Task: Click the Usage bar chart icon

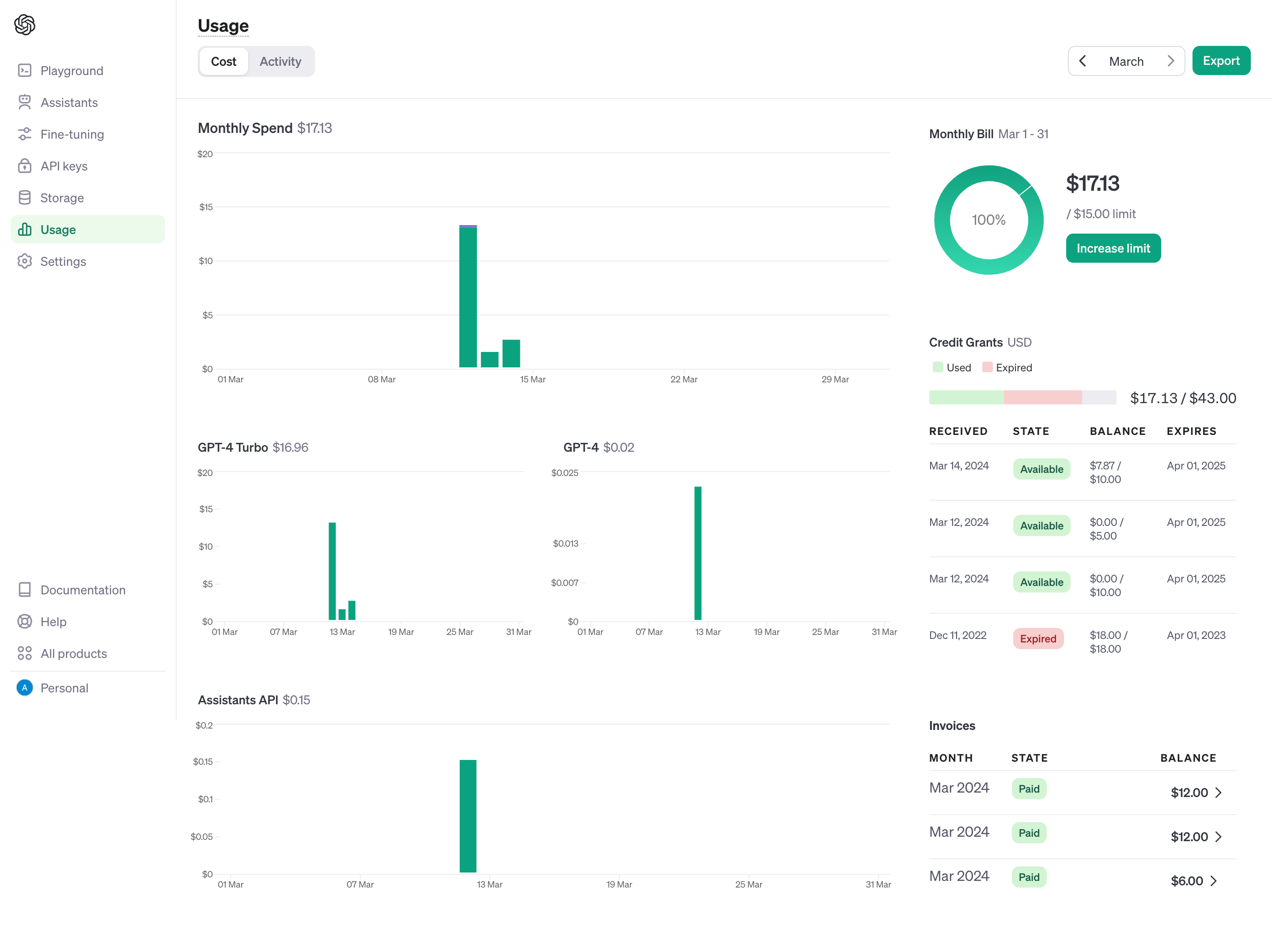Action: (x=25, y=229)
